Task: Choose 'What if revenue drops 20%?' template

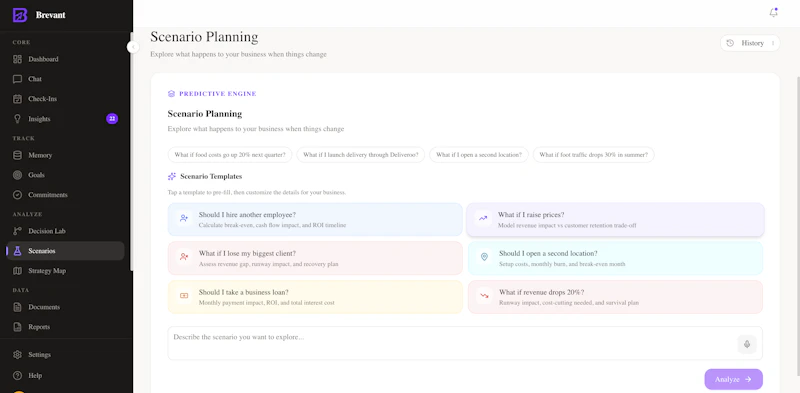Action: [x=615, y=297]
